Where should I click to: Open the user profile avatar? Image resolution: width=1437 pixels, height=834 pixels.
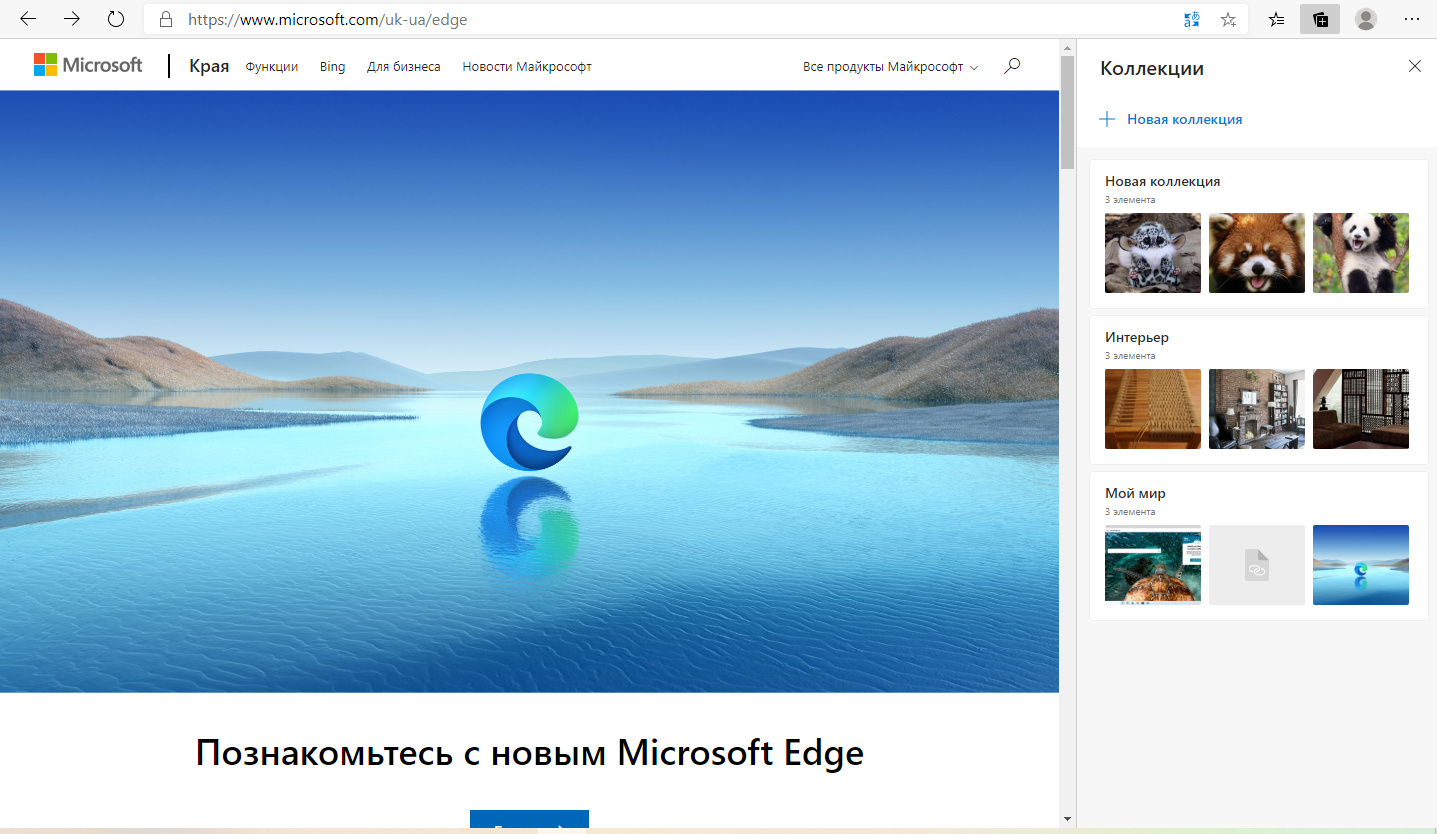(x=1366, y=19)
